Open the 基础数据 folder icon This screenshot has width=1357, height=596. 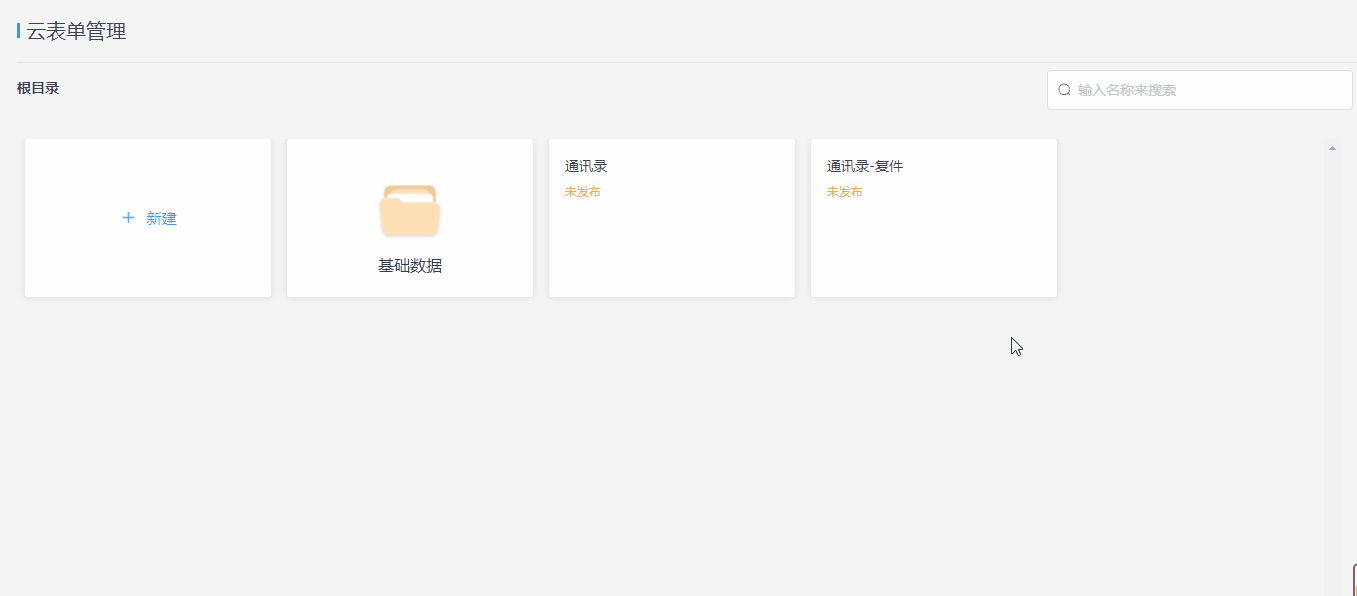(410, 211)
